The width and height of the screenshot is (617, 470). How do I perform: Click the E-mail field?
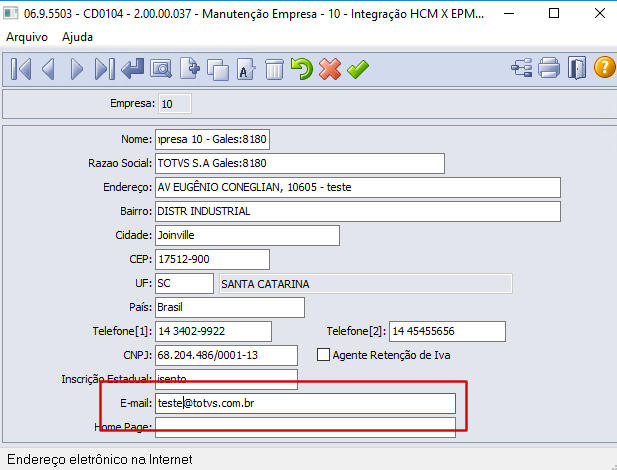coord(305,403)
